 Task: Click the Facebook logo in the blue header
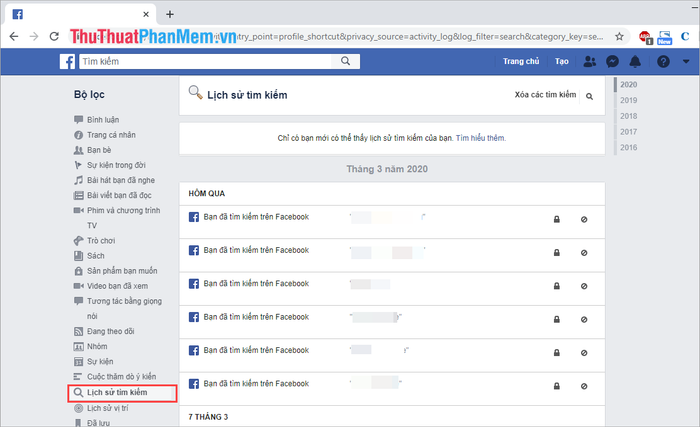click(67, 61)
